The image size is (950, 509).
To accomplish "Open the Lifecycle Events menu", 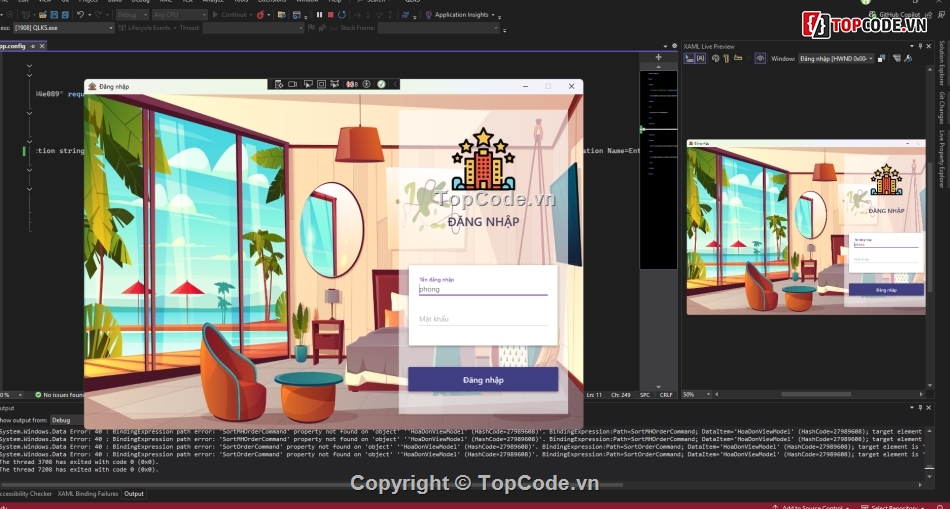I will tap(148, 28).
